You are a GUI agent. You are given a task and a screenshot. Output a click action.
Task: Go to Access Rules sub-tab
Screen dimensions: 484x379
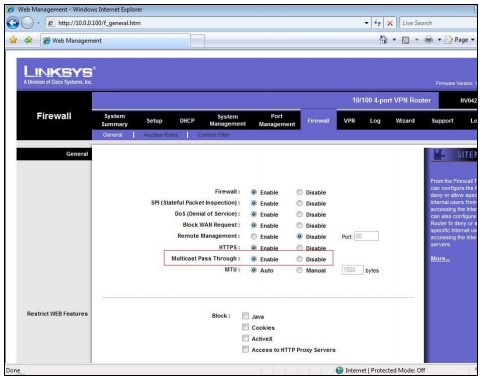(161, 135)
